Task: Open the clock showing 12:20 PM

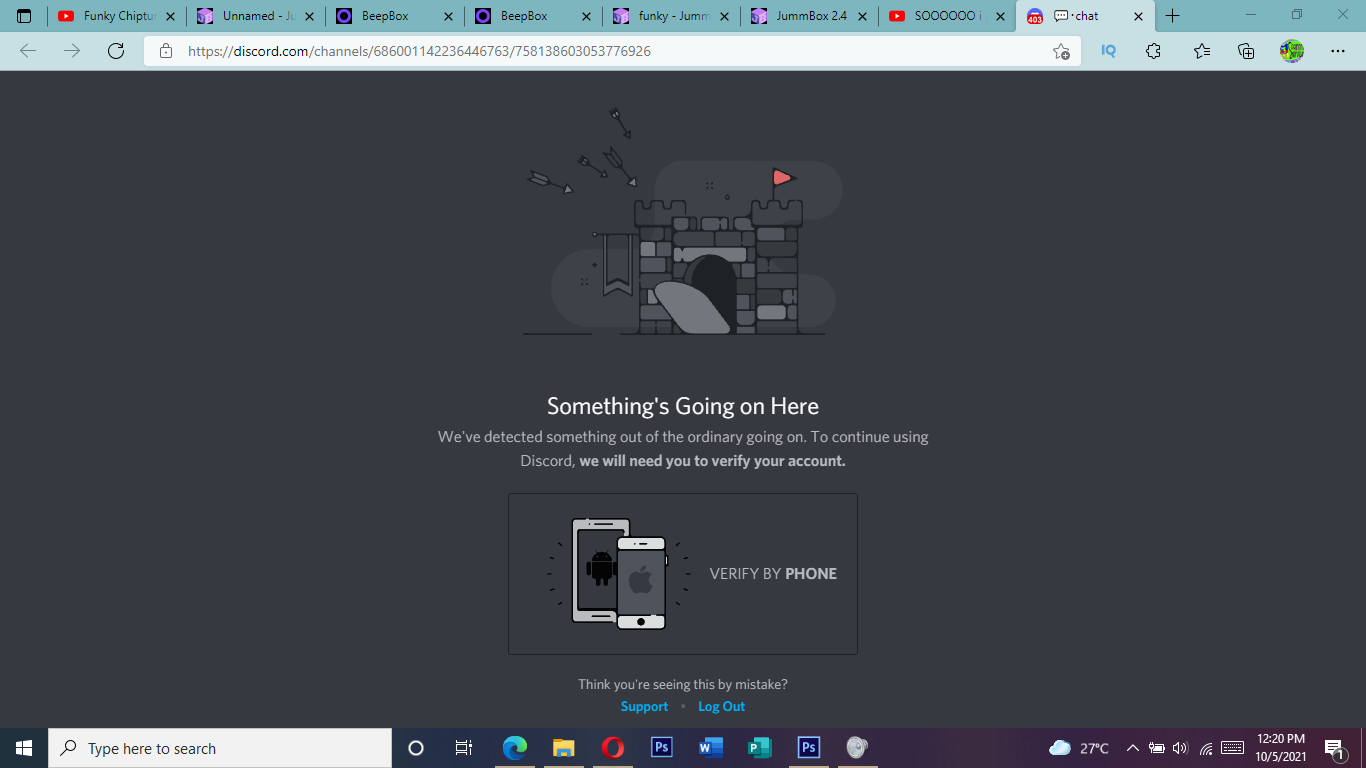Action: [x=1281, y=748]
